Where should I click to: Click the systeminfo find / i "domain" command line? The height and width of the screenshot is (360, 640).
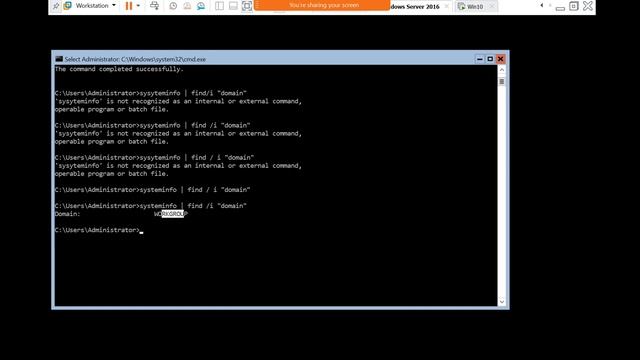pos(152,190)
